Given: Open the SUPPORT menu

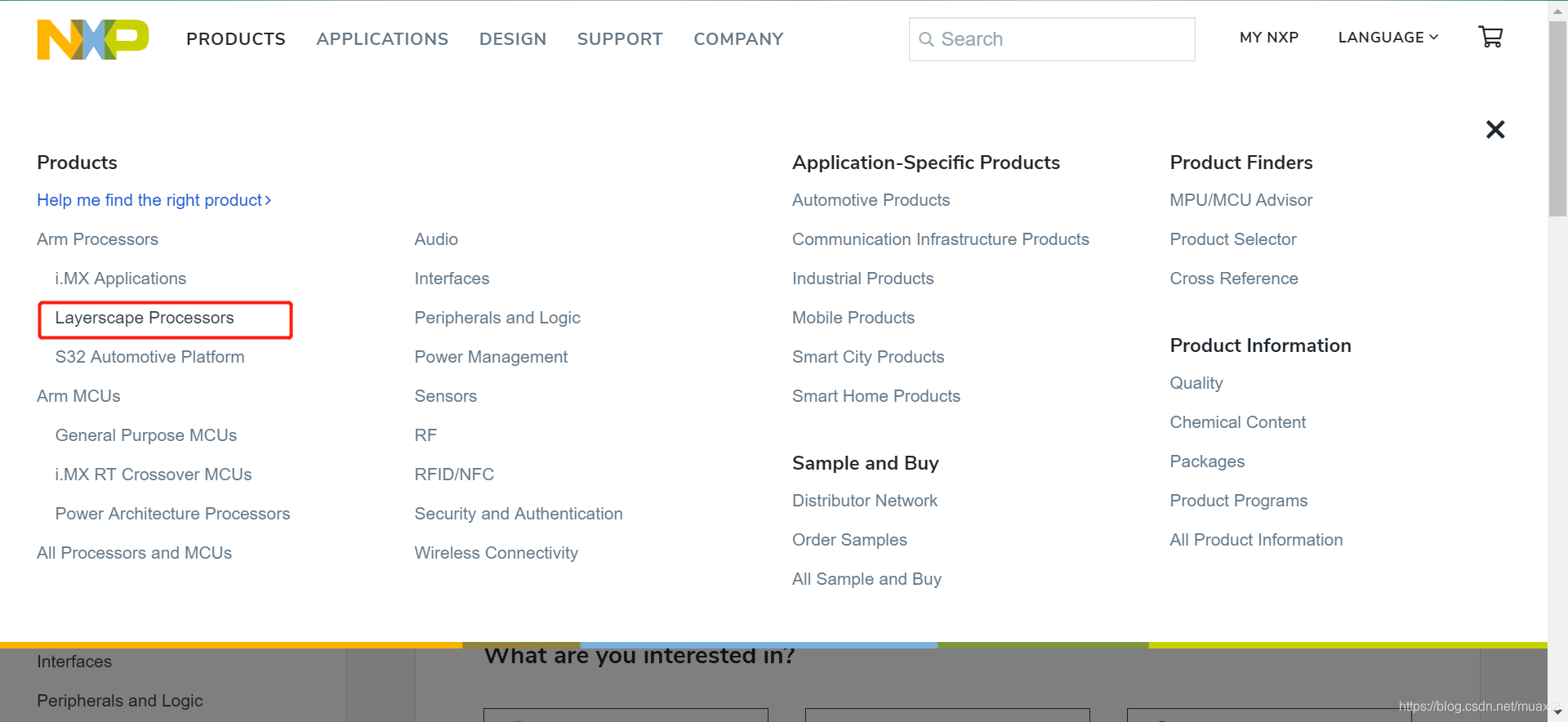Looking at the screenshot, I should 620,39.
